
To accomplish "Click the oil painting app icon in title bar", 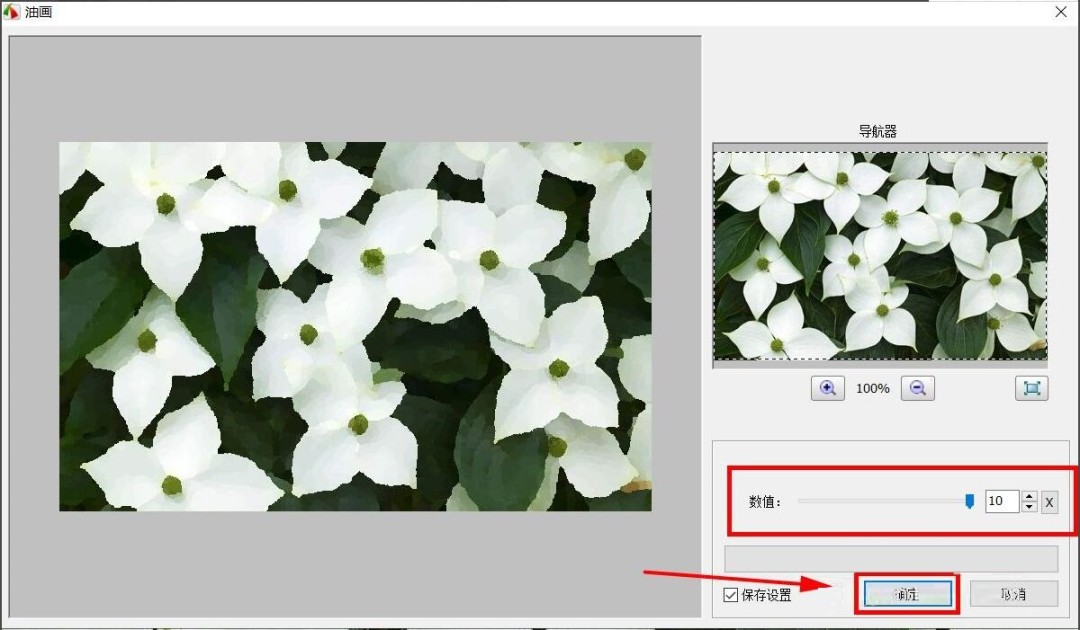I will tap(11, 12).
